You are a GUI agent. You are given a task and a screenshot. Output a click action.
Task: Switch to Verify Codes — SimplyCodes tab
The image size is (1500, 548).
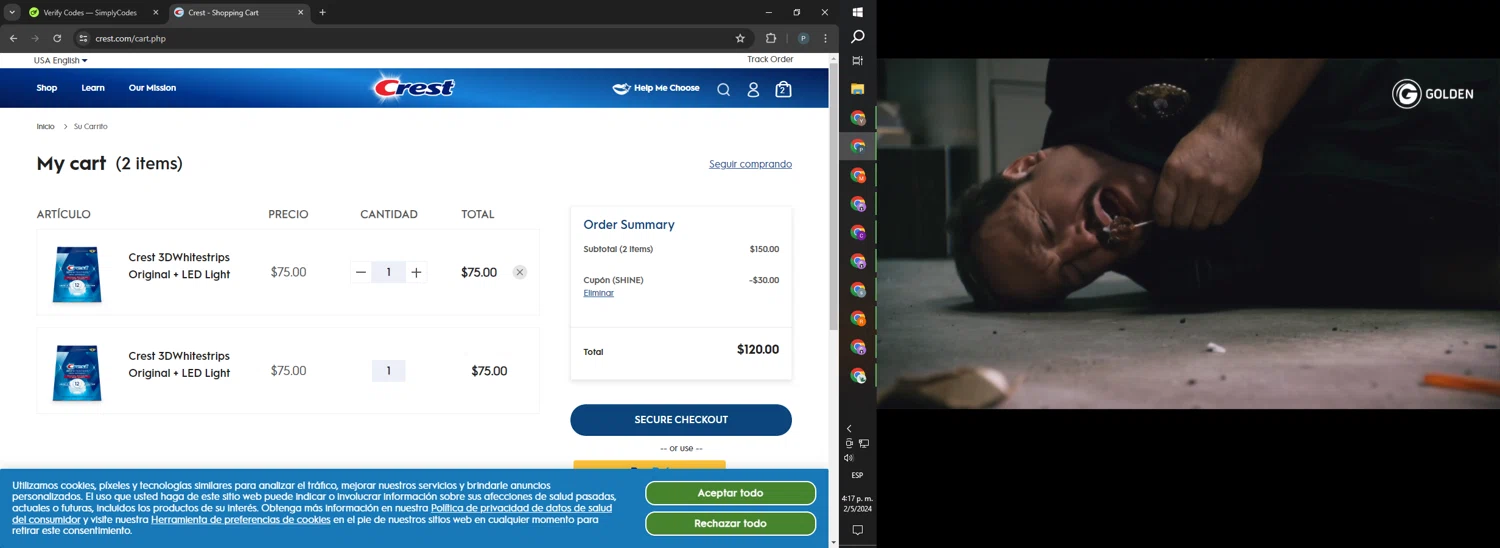coord(90,13)
